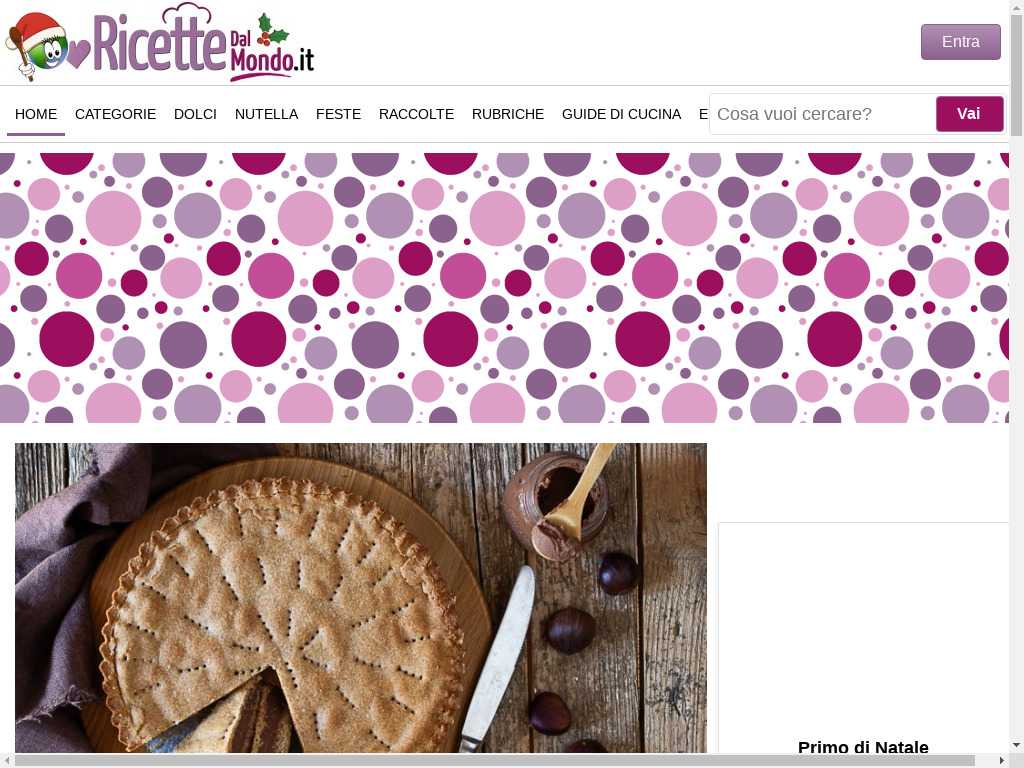
Task: Focus the 'Cosa vuoi cercare?' search field
Action: click(823, 114)
